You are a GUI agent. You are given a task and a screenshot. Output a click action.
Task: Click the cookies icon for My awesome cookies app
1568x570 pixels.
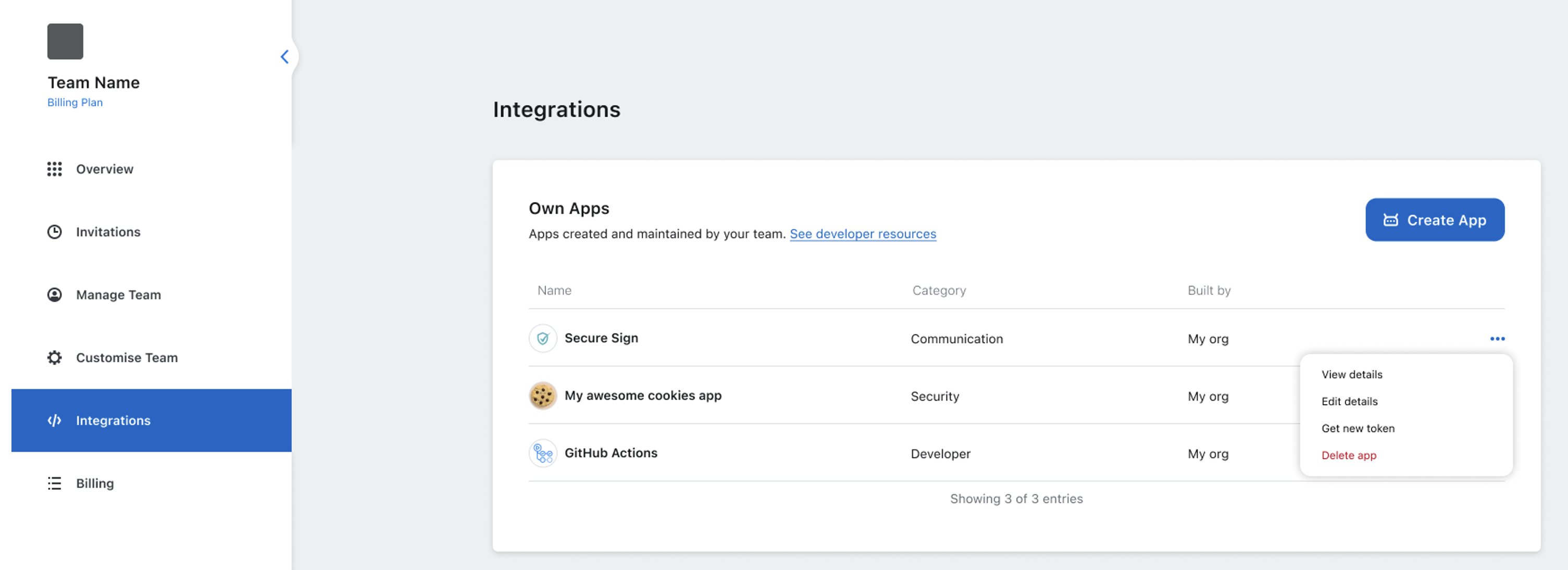[x=542, y=395]
